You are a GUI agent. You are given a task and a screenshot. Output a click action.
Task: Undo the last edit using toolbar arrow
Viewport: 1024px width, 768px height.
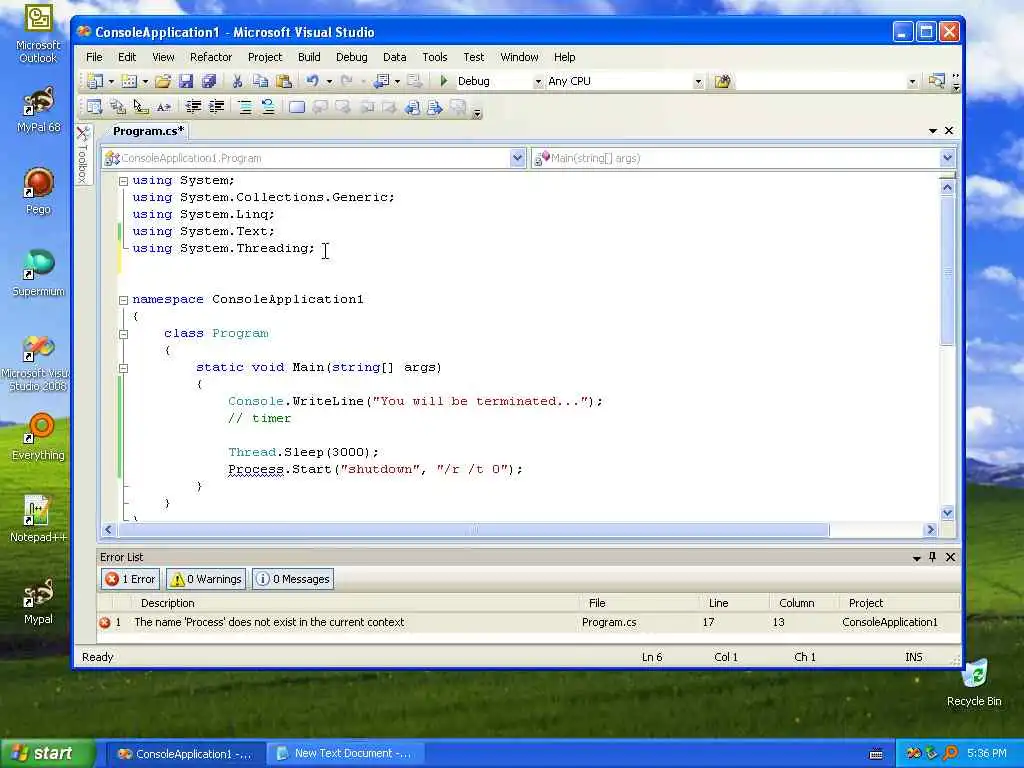tap(312, 81)
